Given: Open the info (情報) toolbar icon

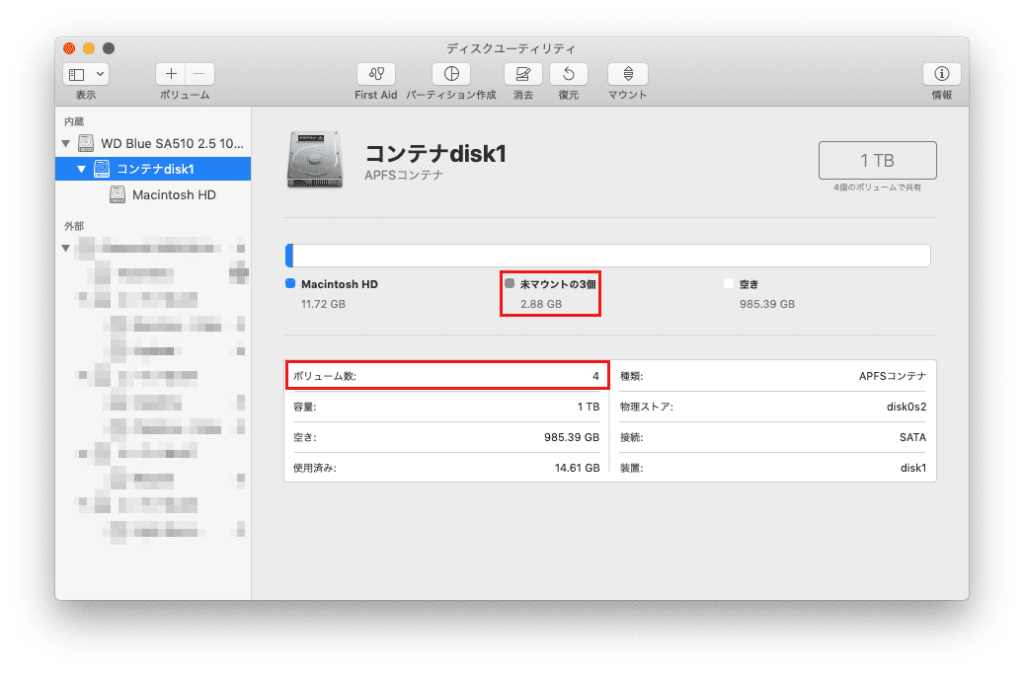Looking at the screenshot, I should [x=941, y=74].
